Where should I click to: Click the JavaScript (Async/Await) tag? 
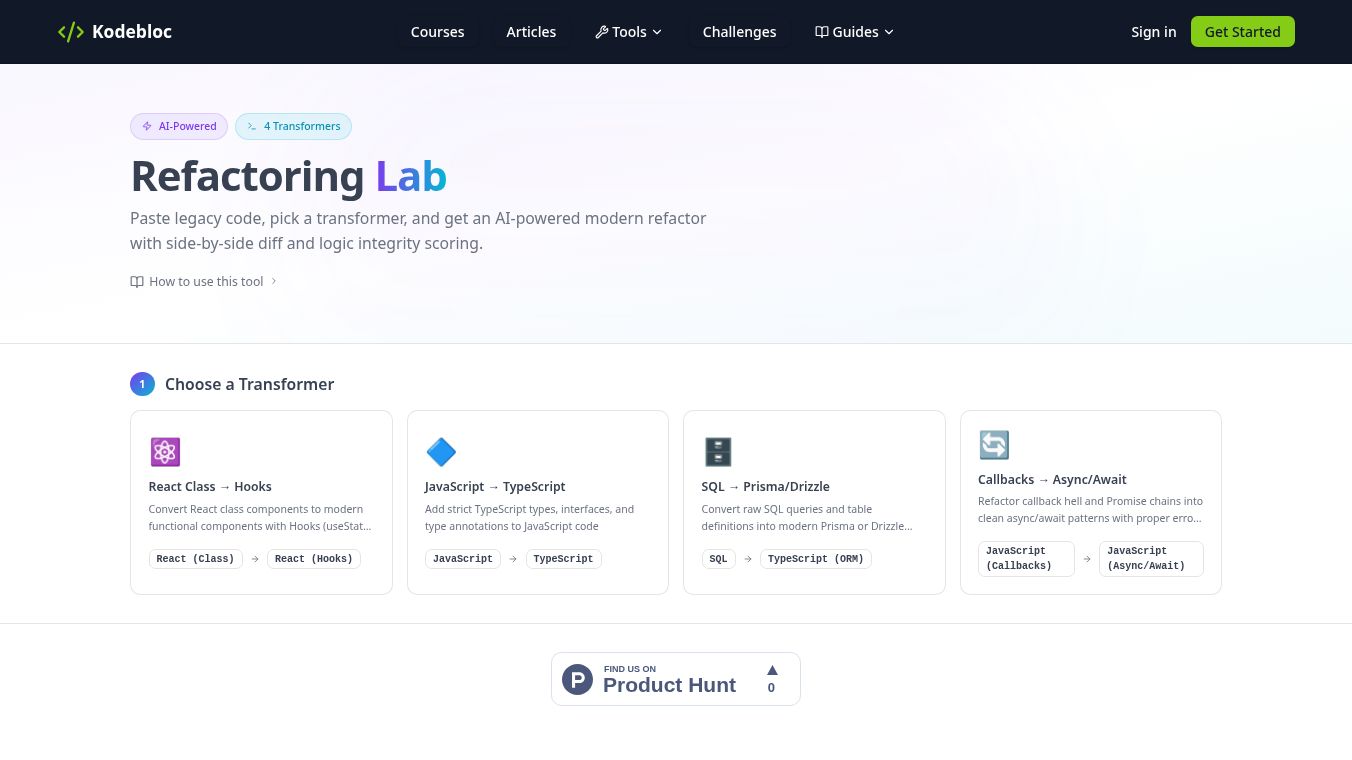(x=1151, y=559)
